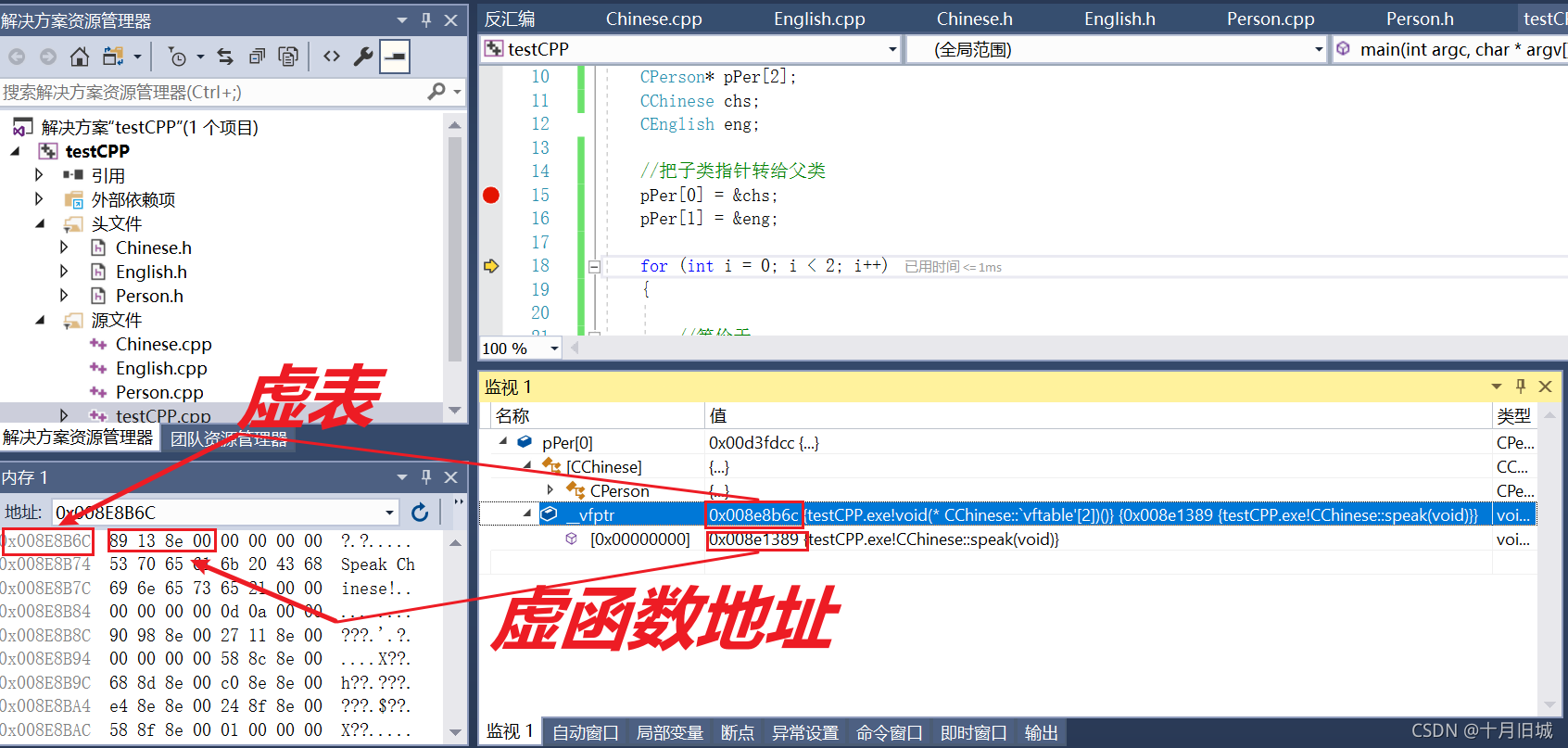The width and height of the screenshot is (1568, 748).
Task: Switch to the Chinese.h editor tab
Action: 975,19
